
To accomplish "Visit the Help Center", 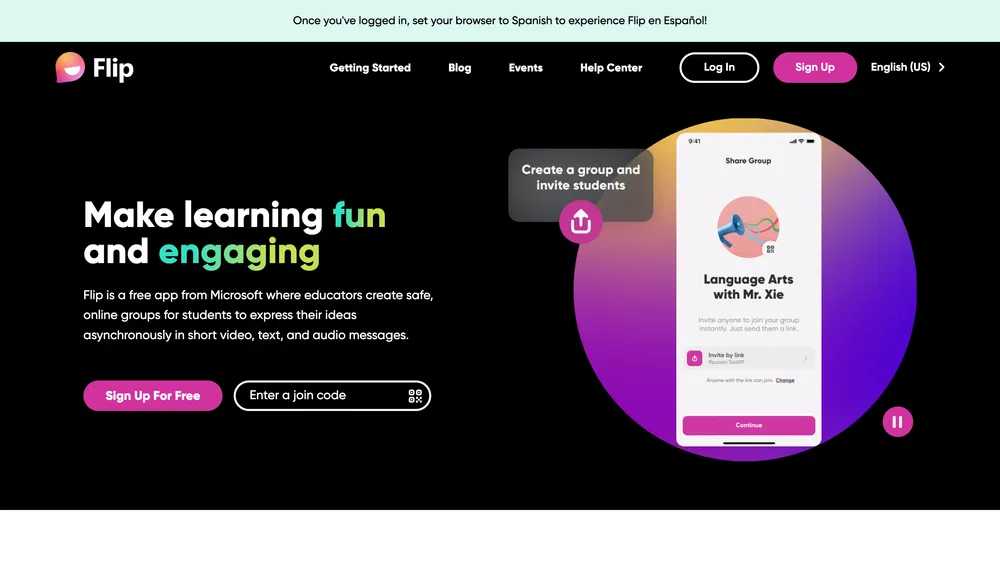I will pyautogui.click(x=611, y=68).
